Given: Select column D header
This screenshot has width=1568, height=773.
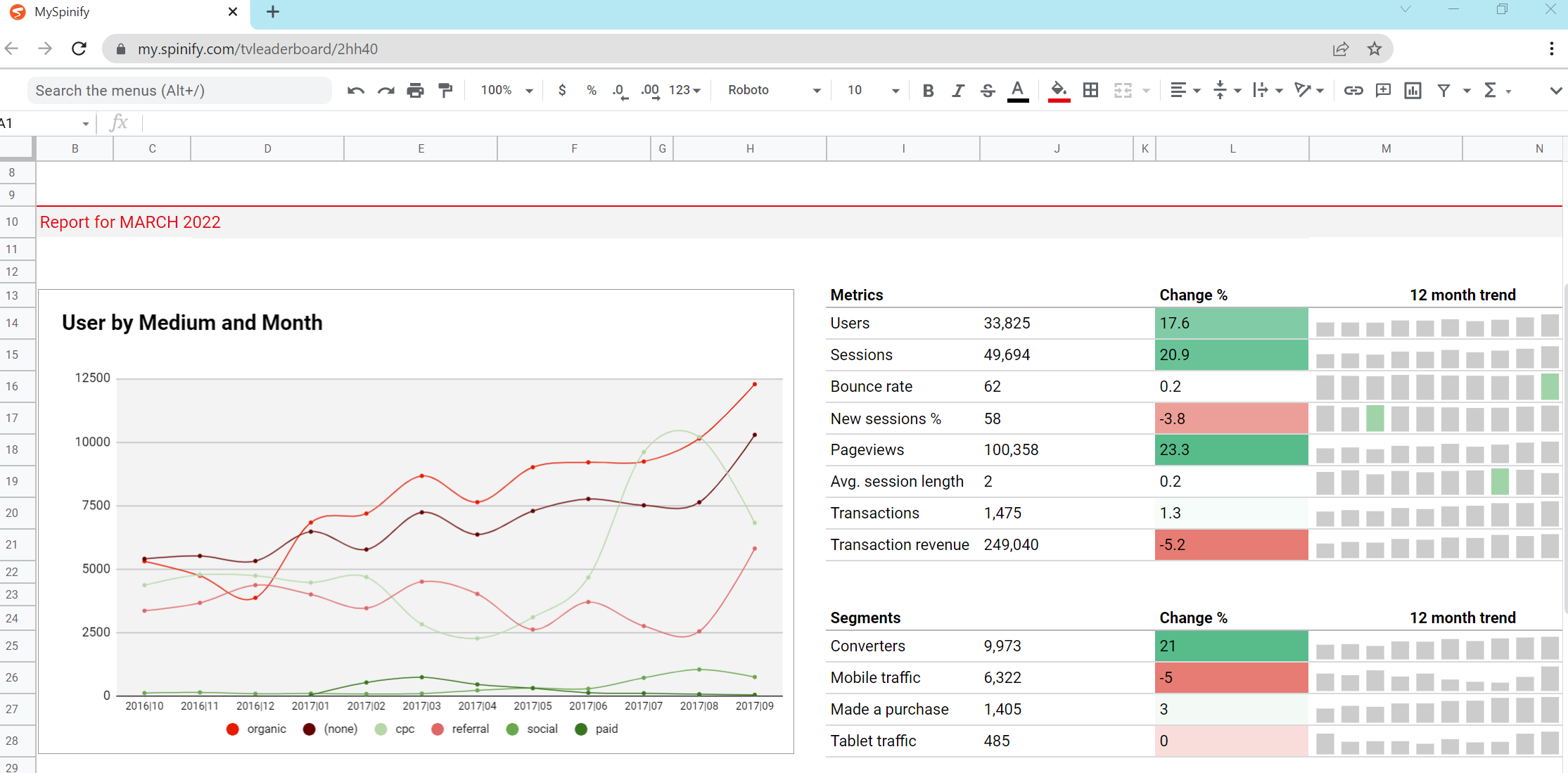Looking at the screenshot, I should pos(267,148).
